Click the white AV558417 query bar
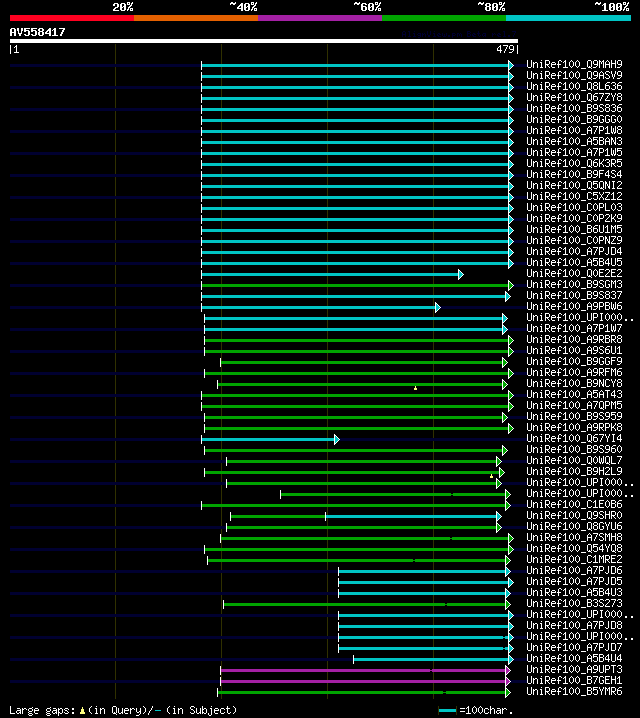 coord(264,41)
